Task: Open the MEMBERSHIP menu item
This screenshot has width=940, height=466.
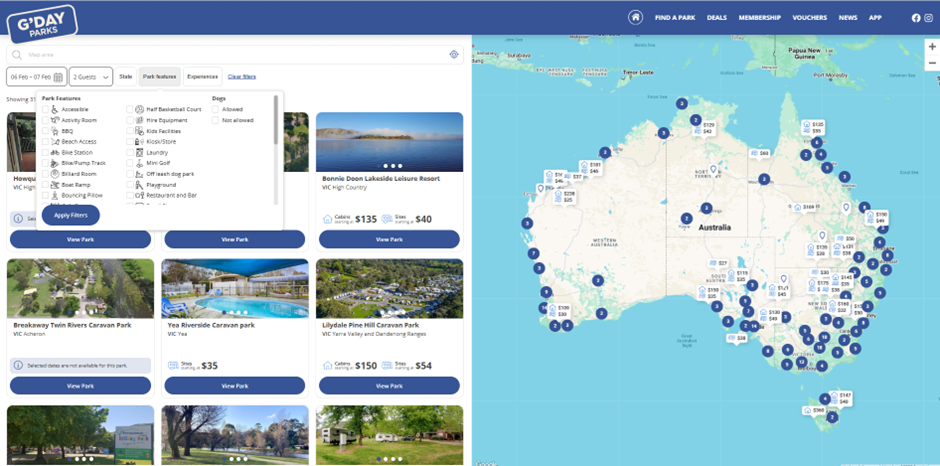Action: [x=760, y=18]
